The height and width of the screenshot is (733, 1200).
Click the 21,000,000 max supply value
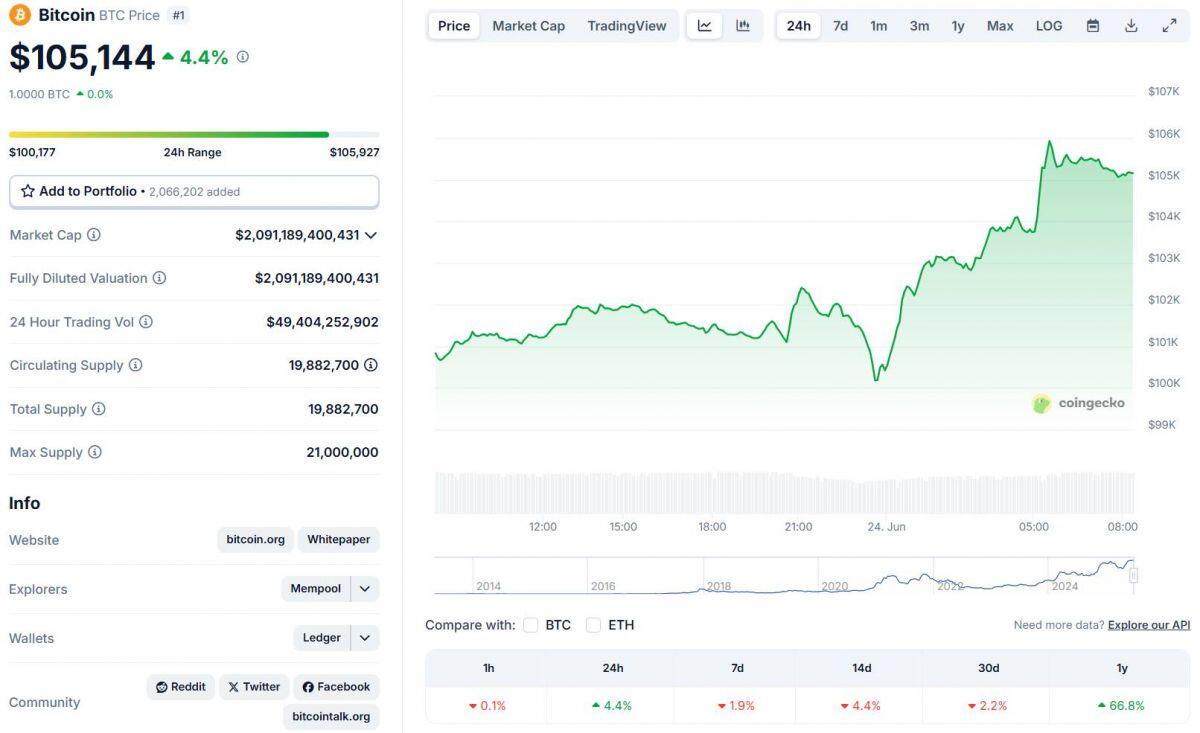[342, 452]
